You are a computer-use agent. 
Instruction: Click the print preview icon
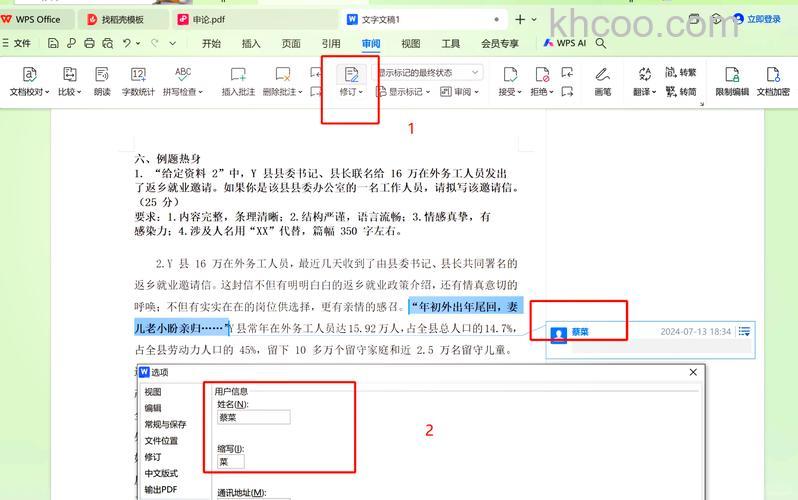107,43
